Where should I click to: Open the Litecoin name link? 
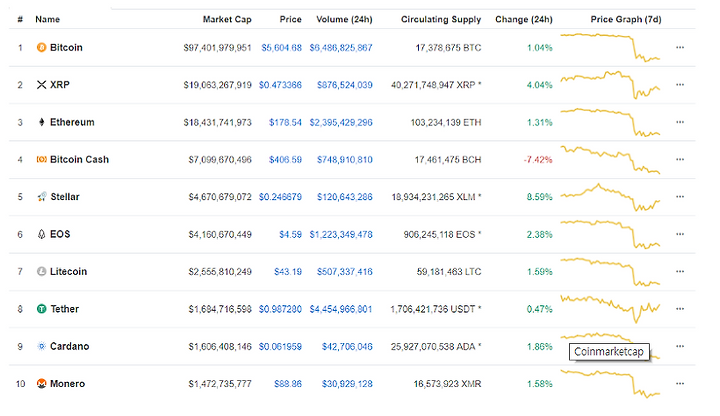pyautogui.click(x=68, y=271)
